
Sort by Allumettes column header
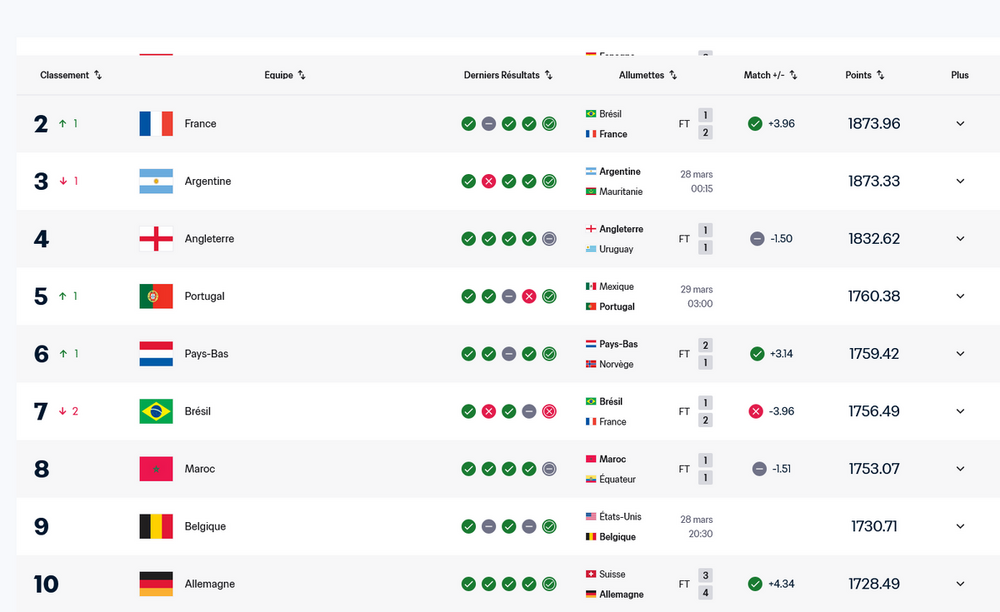(x=648, y=75)
